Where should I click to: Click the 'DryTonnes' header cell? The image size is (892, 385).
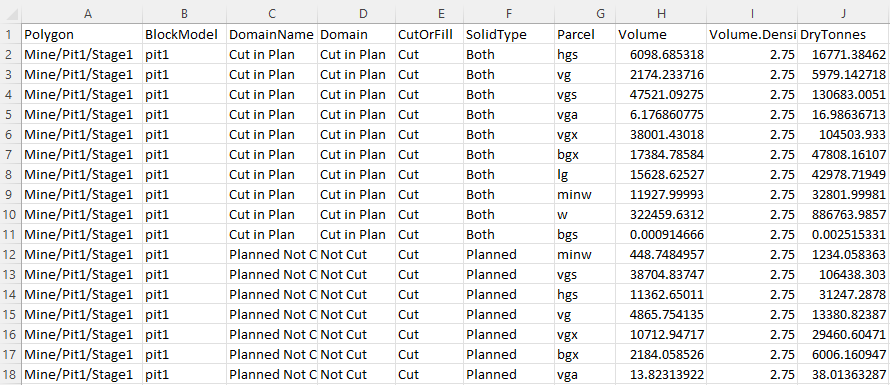(x=844, y=34)
